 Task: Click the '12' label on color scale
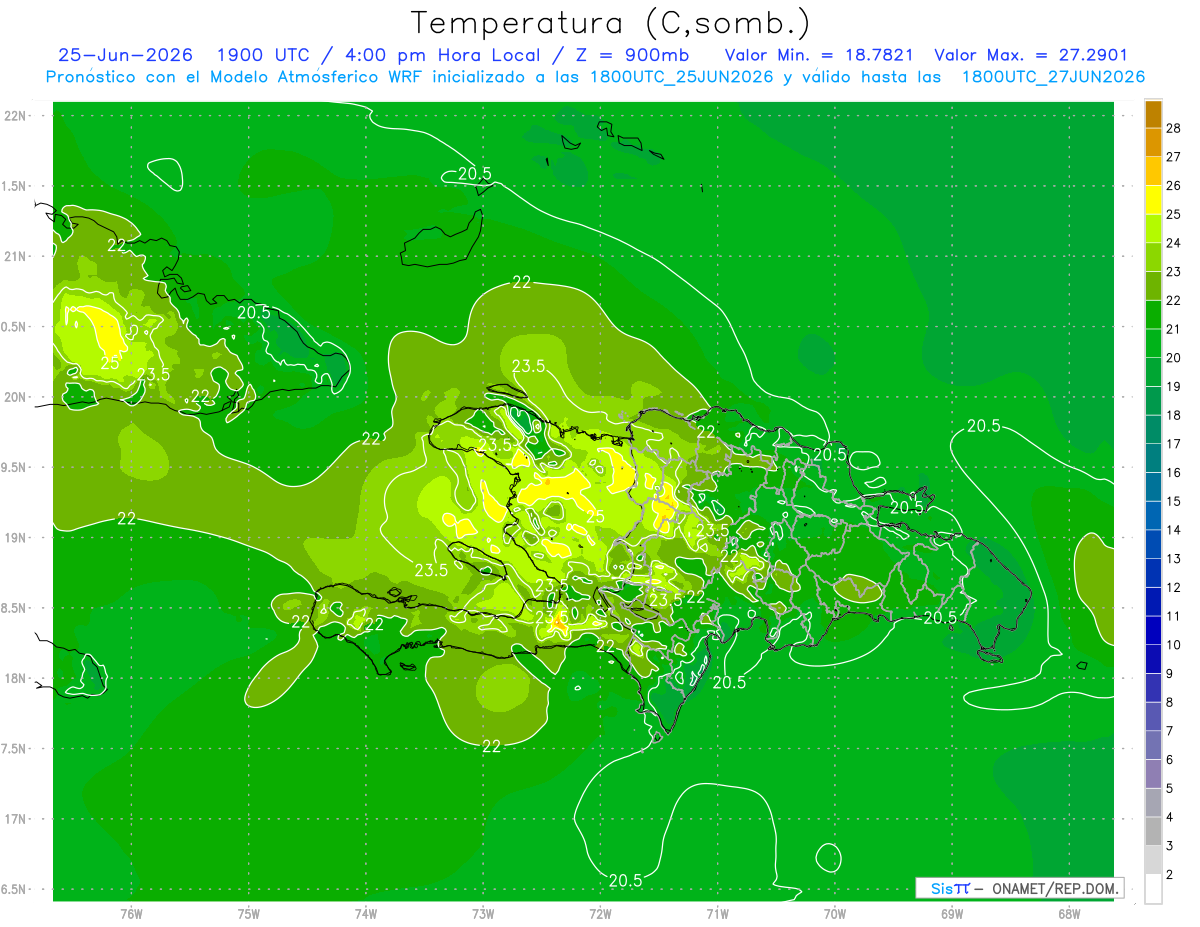[1175, 587]
